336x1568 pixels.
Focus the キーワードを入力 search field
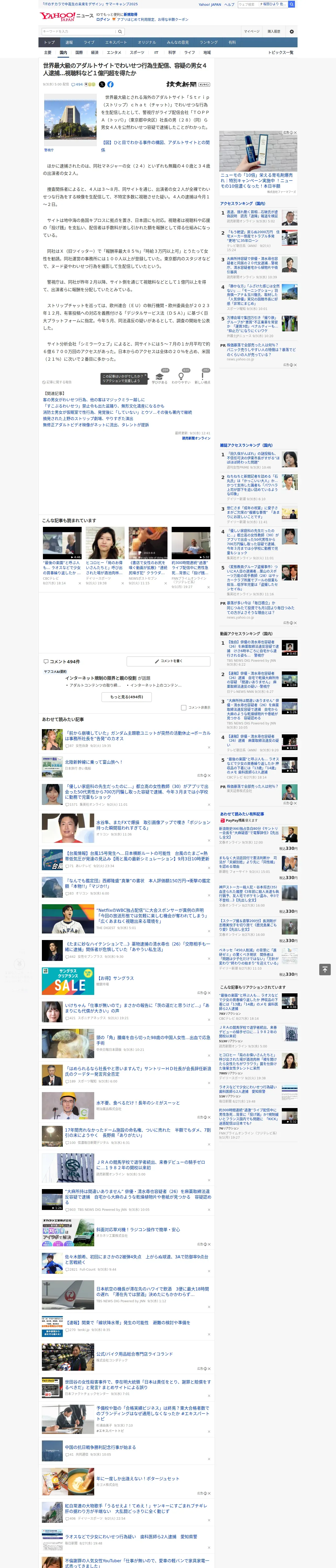click(x=79, y=31)
